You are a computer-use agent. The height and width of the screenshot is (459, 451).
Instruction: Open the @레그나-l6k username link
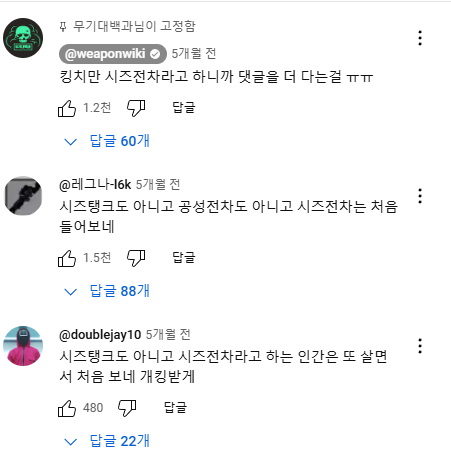95,184
